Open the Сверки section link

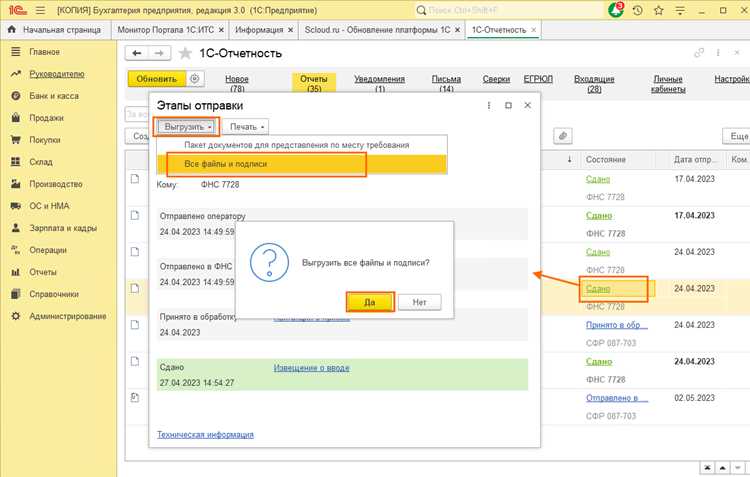click(x=496, y=79)
